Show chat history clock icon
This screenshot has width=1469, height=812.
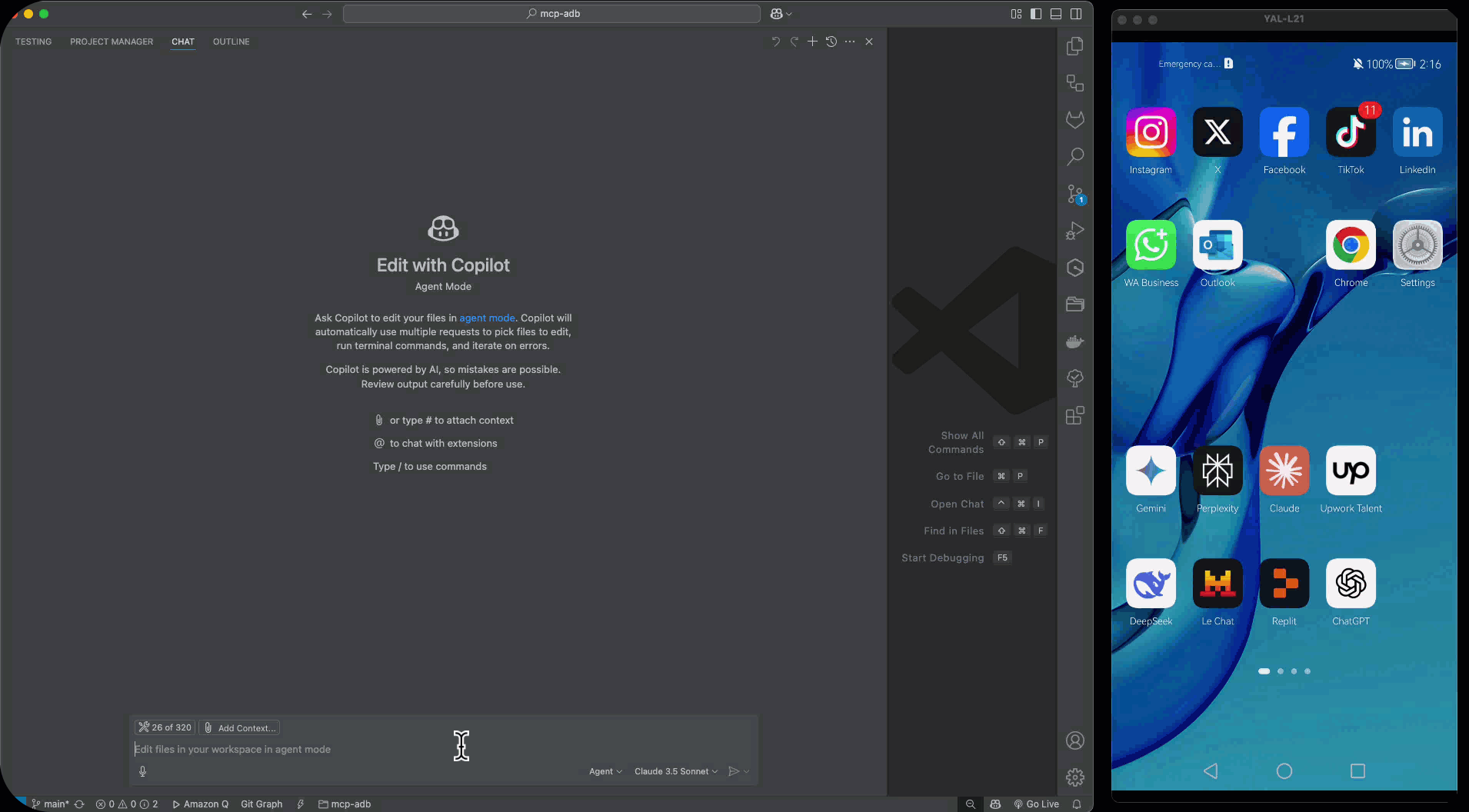click(831, 42)
